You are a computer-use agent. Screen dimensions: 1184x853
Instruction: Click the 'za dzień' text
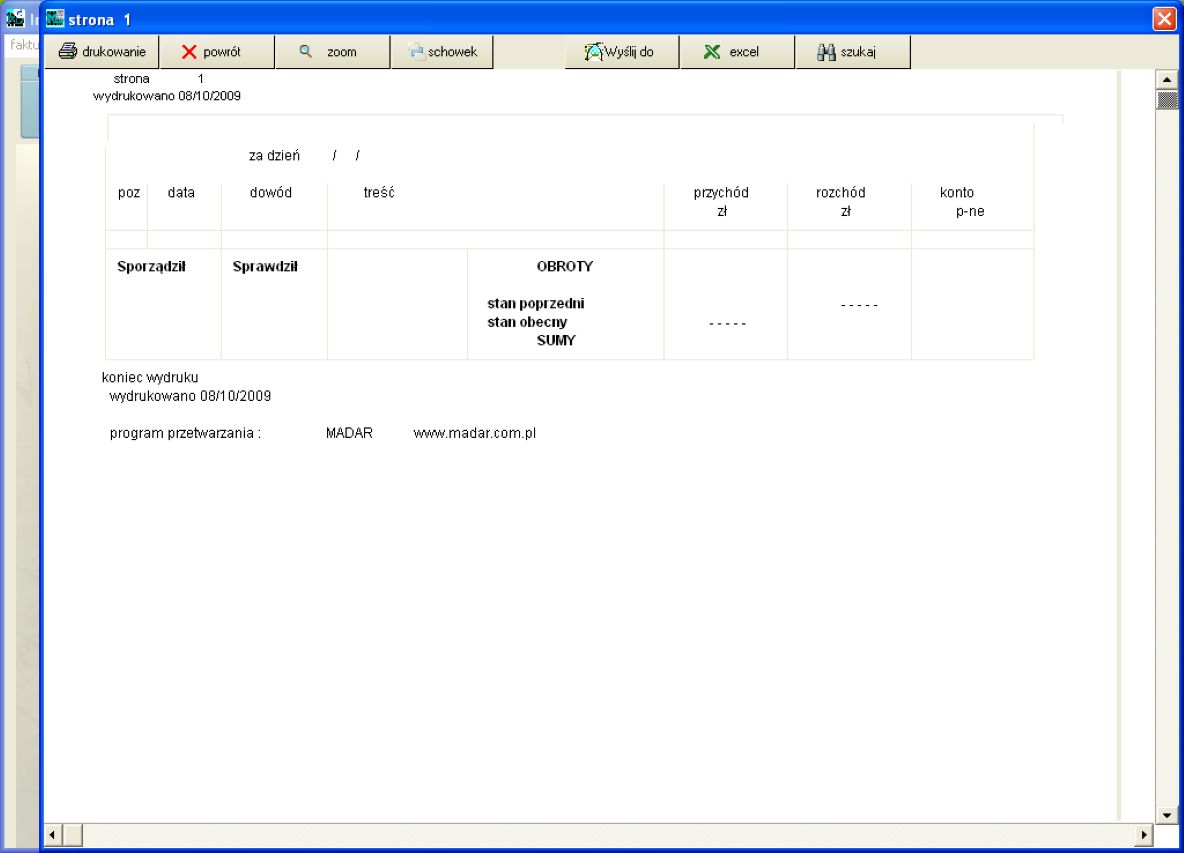point(274,156)
